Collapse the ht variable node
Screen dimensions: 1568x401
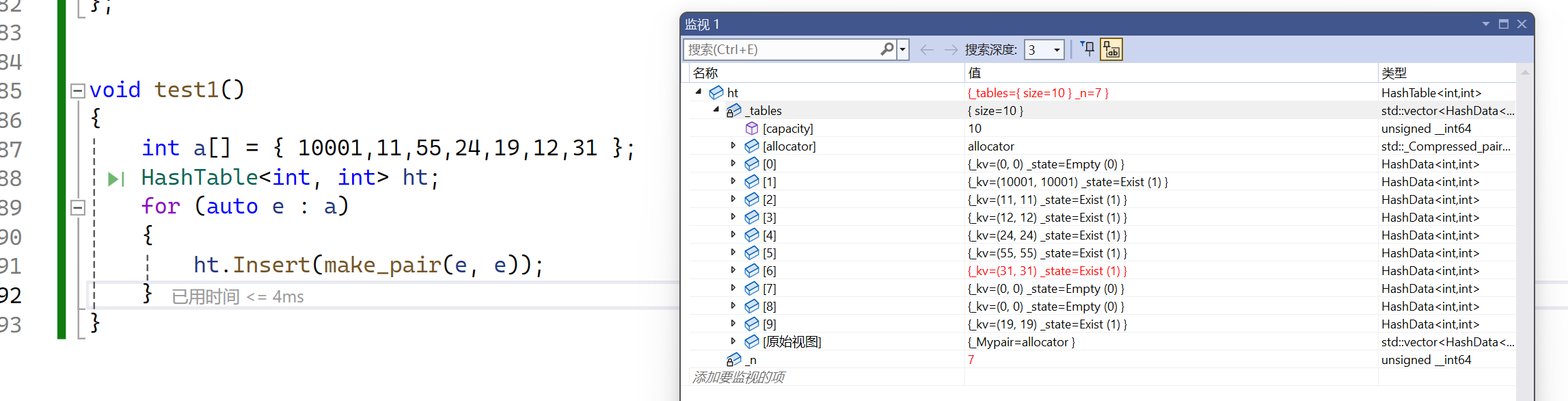(699, 92)
